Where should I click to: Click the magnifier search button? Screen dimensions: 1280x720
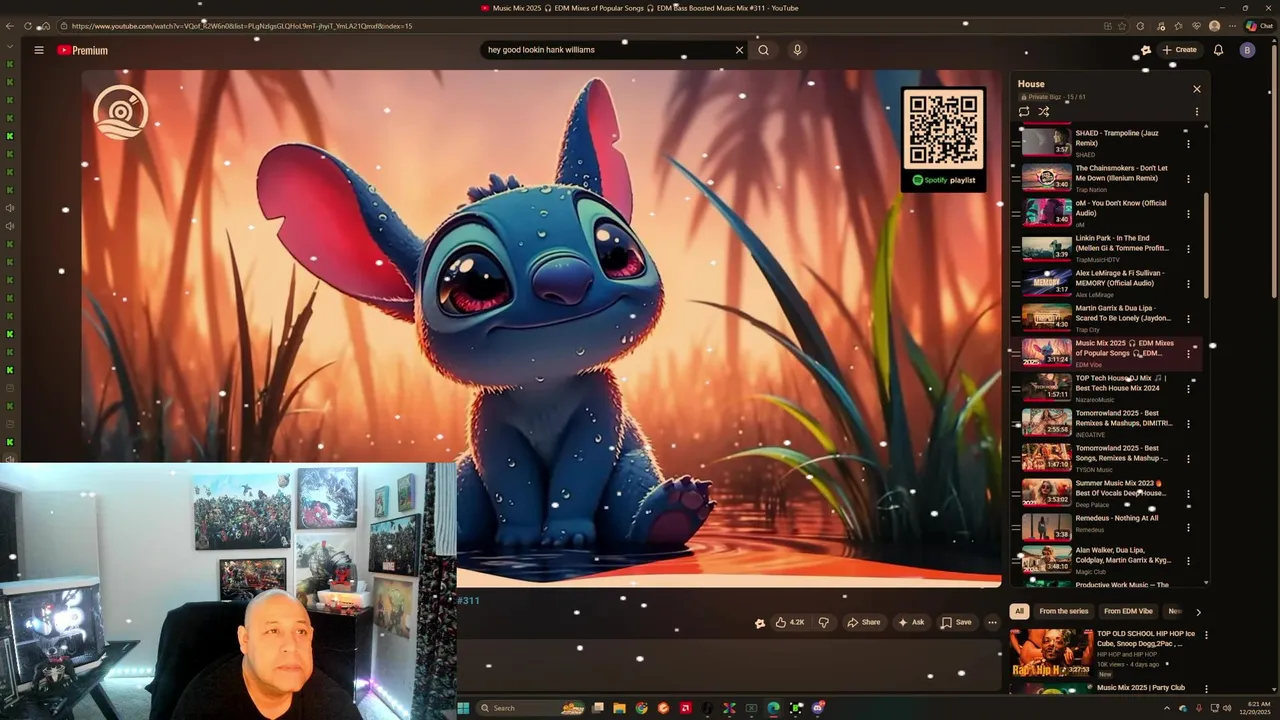[763, 50]
